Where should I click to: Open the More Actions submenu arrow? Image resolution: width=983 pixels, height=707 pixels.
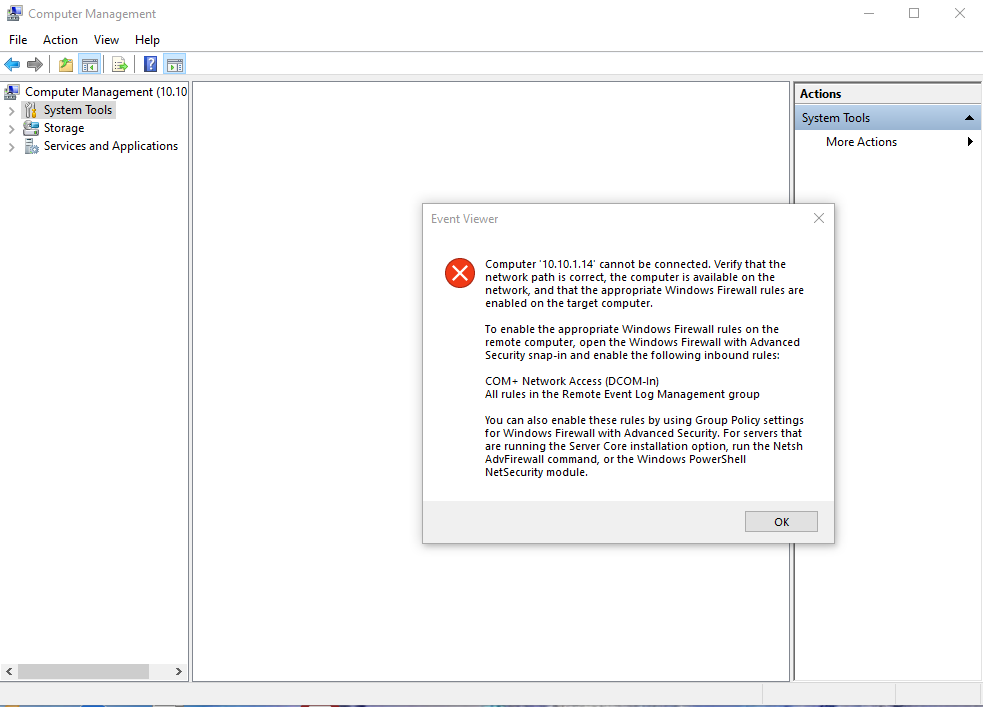(970, 142)
